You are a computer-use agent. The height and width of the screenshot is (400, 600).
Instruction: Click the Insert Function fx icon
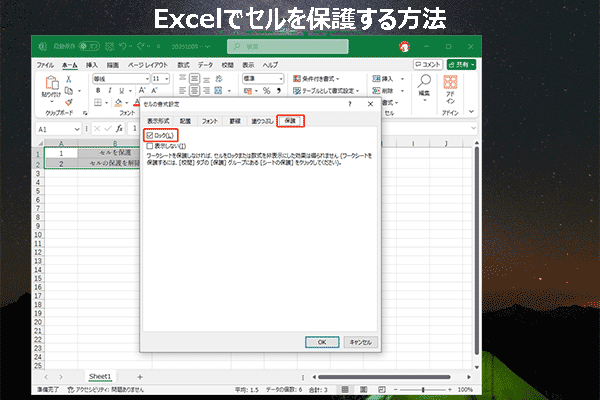tap(119, 129)
